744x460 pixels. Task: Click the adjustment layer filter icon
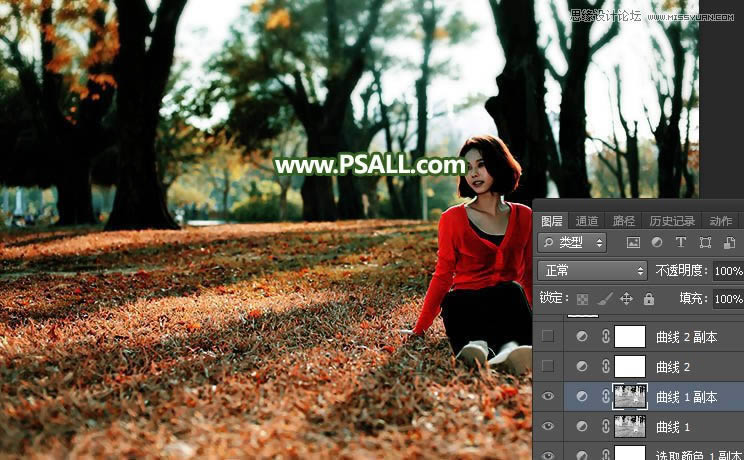(x=657, y=243)
